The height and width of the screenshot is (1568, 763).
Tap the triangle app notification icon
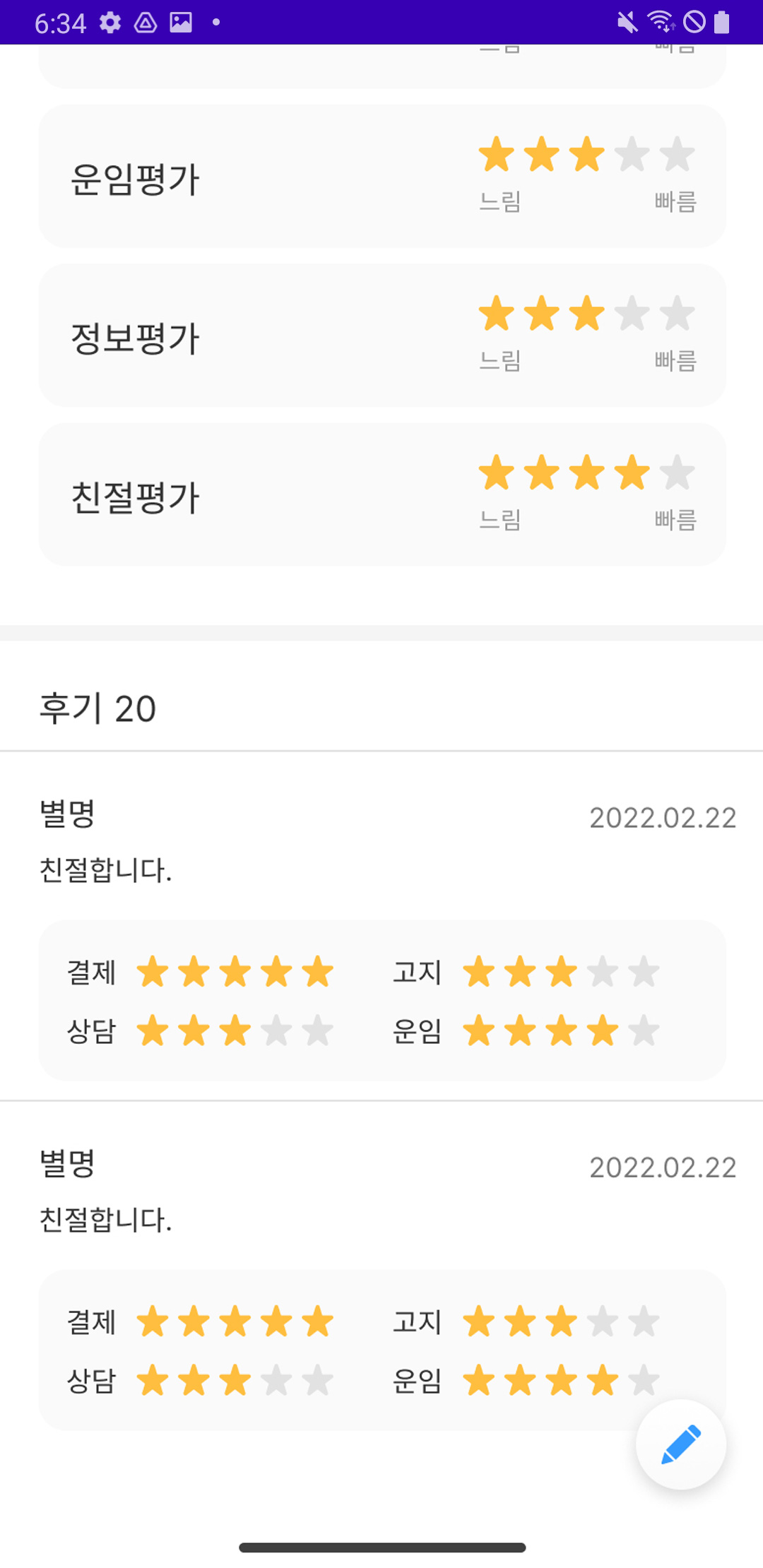tap(146, 23)
